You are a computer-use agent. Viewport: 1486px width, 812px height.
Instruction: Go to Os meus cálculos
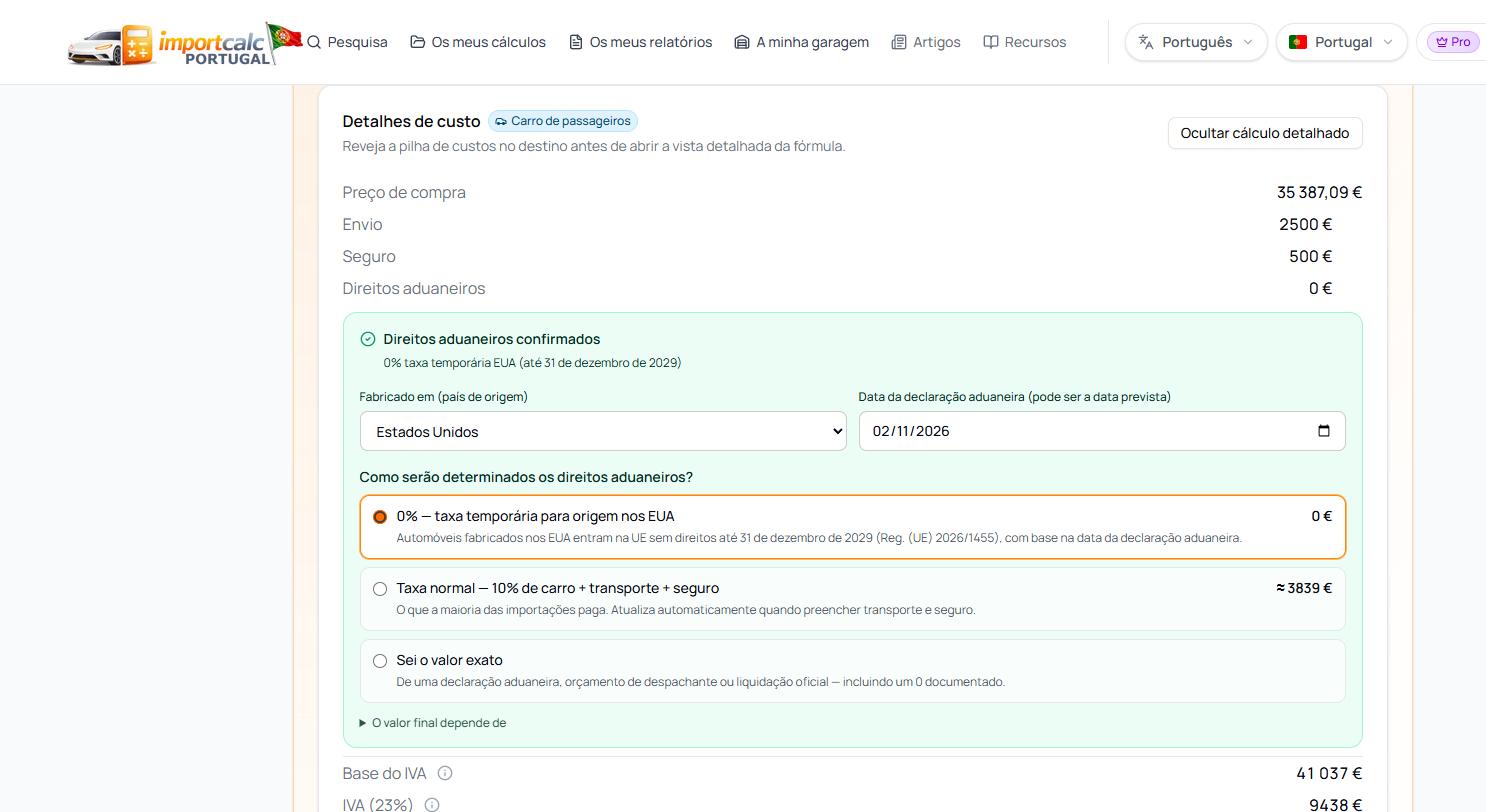click(478, 42)
